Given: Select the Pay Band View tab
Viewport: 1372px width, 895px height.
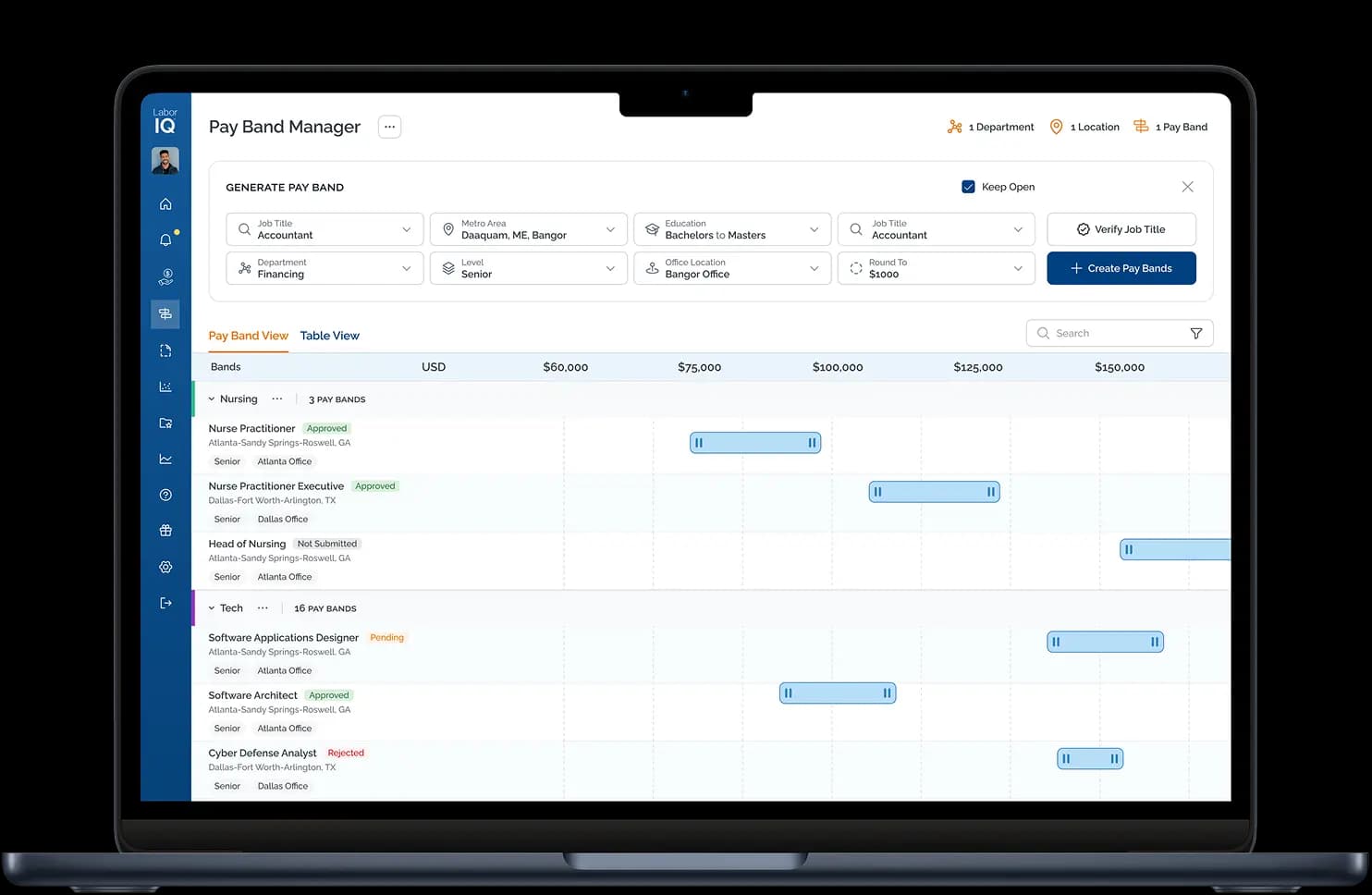Looking at the screenshot, I should (x=248, y=336).
